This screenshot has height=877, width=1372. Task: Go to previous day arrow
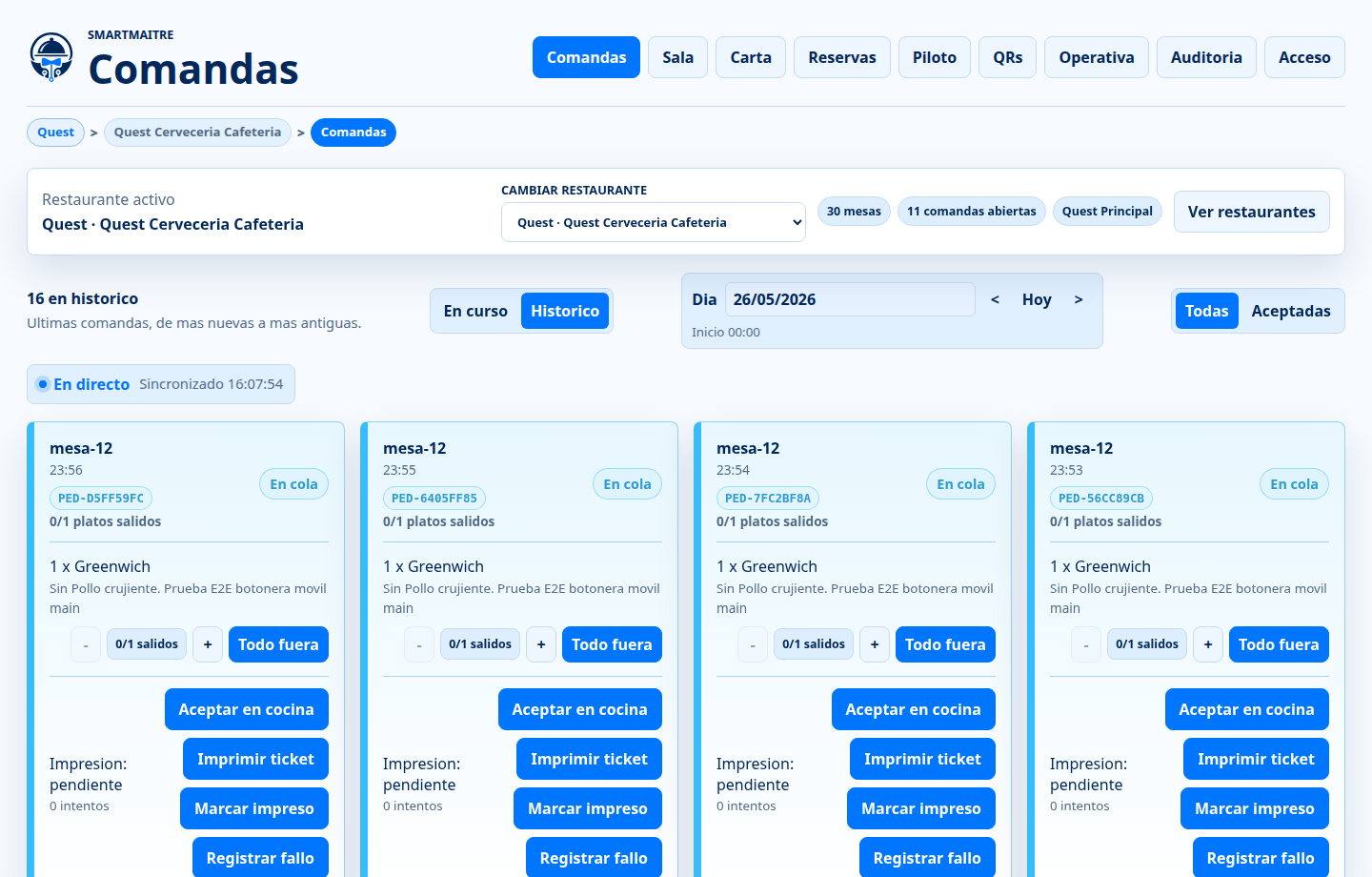[995, 299]
